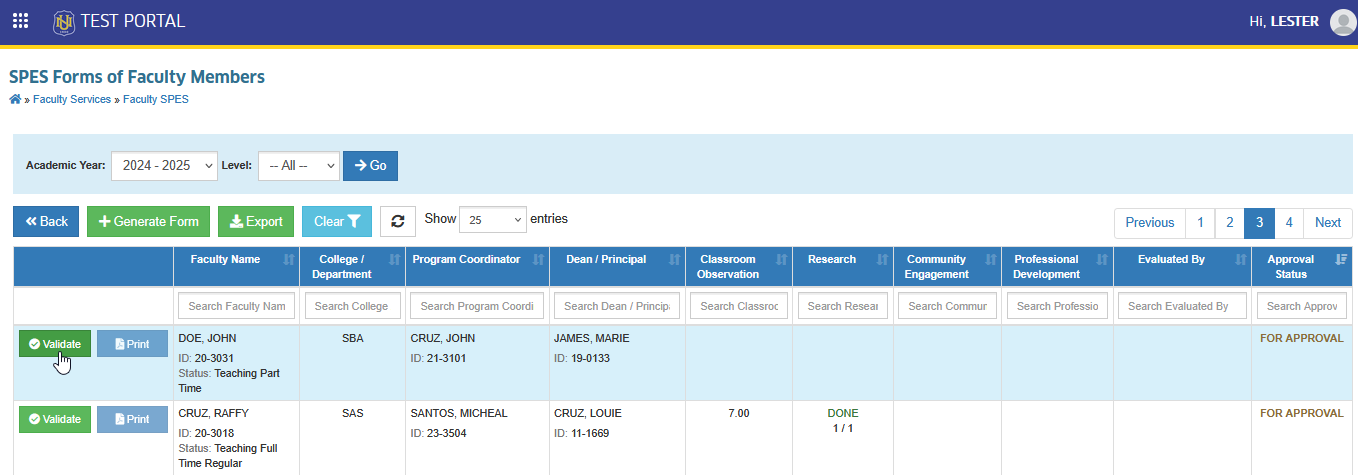Click the Go button
Image resolution: width=1358 pixels, height=475 pixels.
(370, 166)
